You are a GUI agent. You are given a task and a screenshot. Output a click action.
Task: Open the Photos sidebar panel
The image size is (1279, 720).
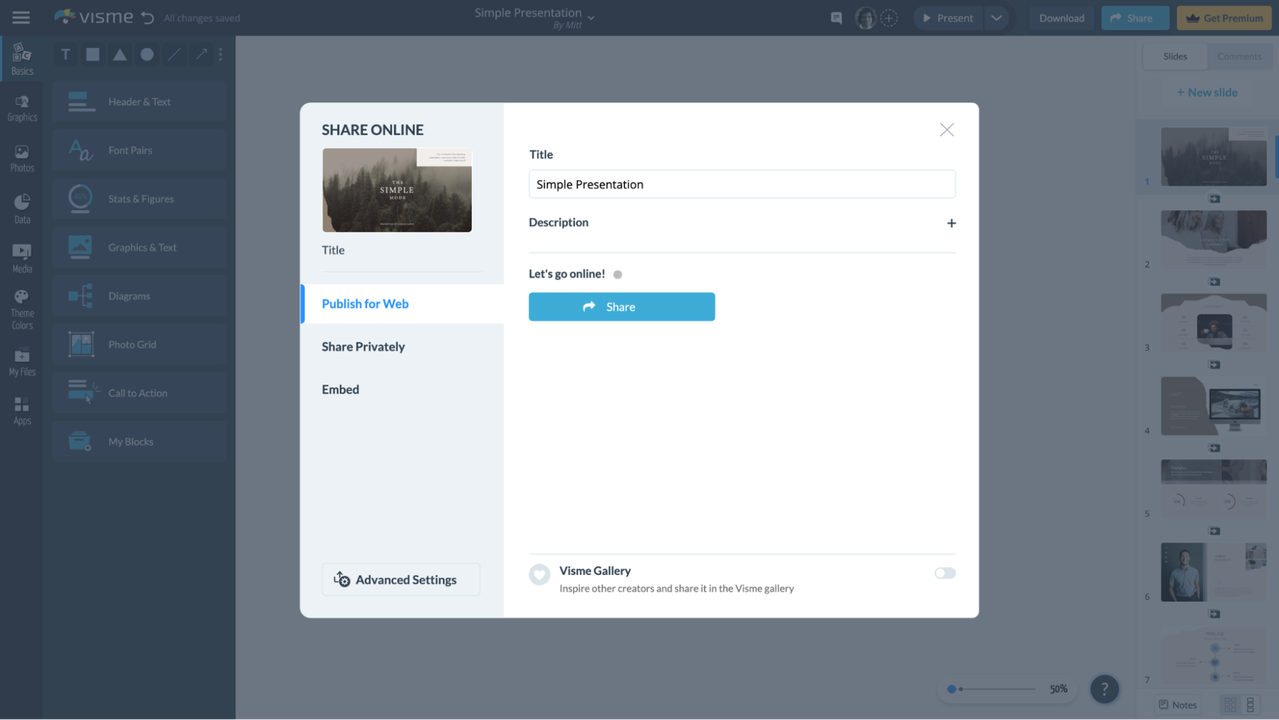coord(21,158)
